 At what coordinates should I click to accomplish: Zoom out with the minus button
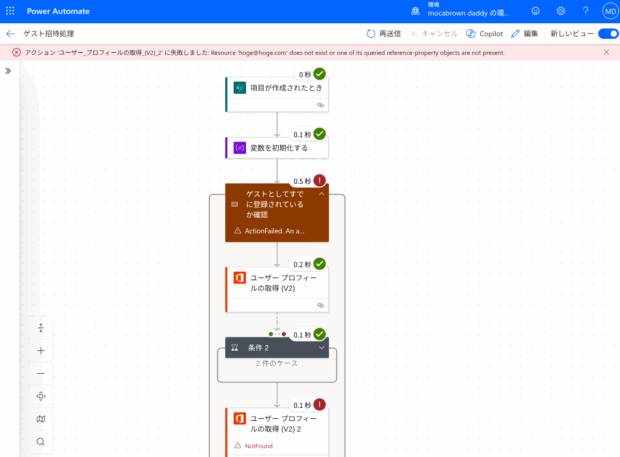(x=41, y=374)
